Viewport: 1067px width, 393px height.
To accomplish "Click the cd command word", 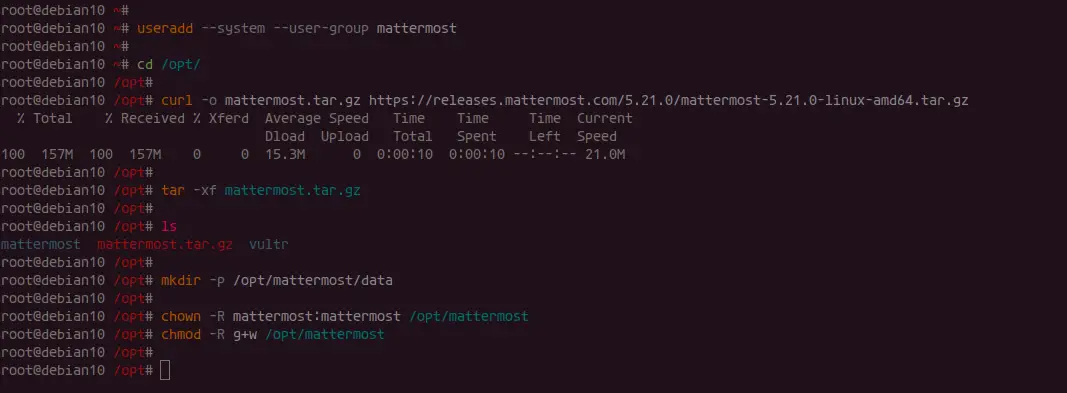I will point(145,65).
